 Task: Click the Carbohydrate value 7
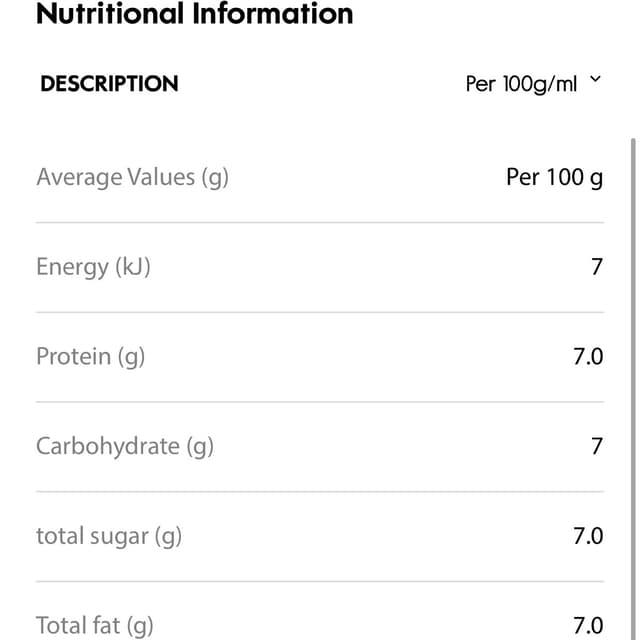point(597,446)
